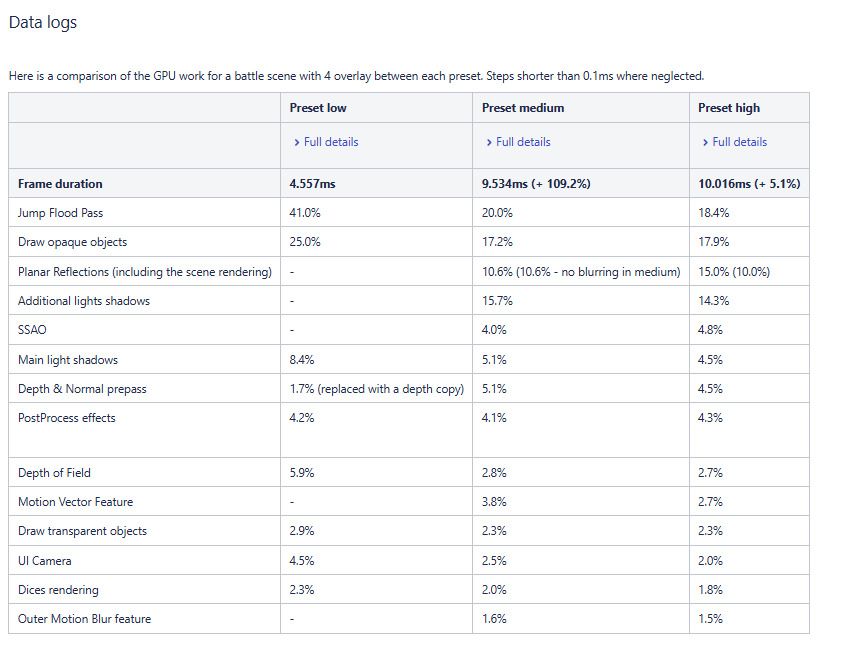The width and height of the screenshot is (851, 649).
Task: Click the Data logs page title
Action: click(44, 21)
